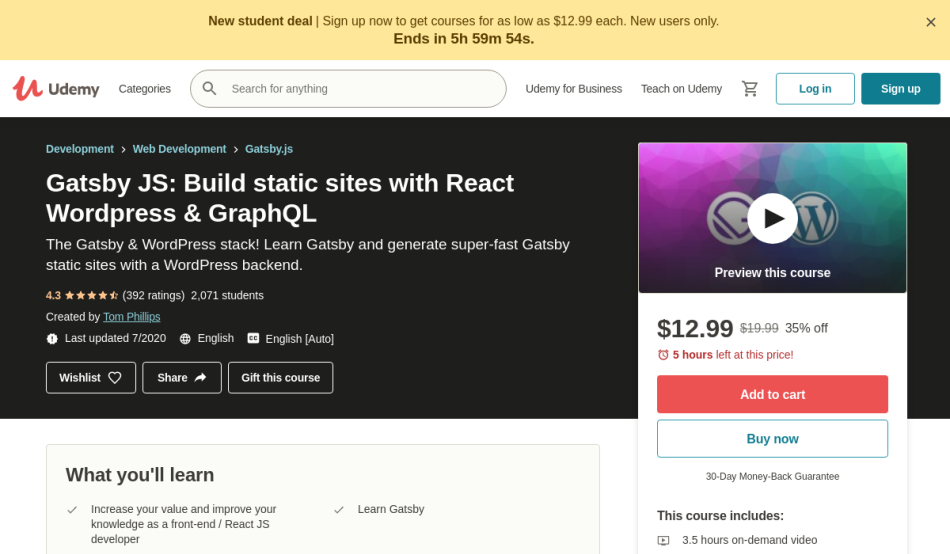950x554 pixels.
Task: Go to Web Development breadcrumb
Action: click(179, 149)
